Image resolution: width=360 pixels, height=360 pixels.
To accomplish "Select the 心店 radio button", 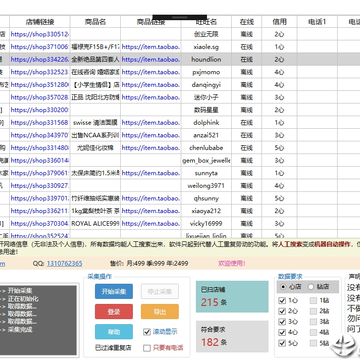I will [283, 287].
